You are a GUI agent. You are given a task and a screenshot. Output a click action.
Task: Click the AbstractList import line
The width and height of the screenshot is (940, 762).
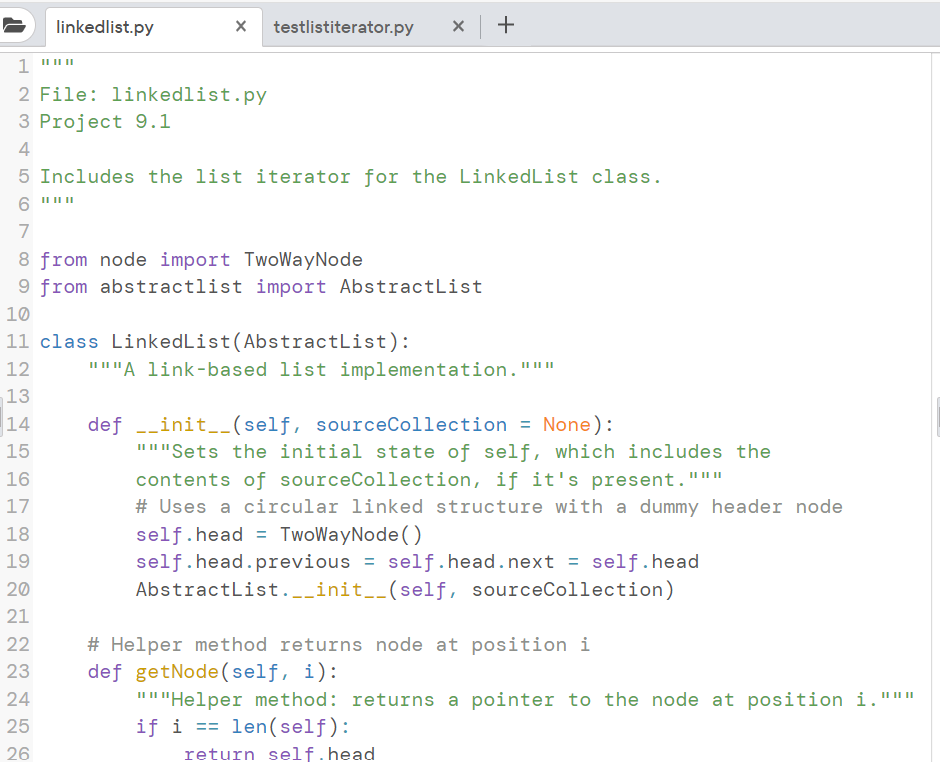click(260, 286)
